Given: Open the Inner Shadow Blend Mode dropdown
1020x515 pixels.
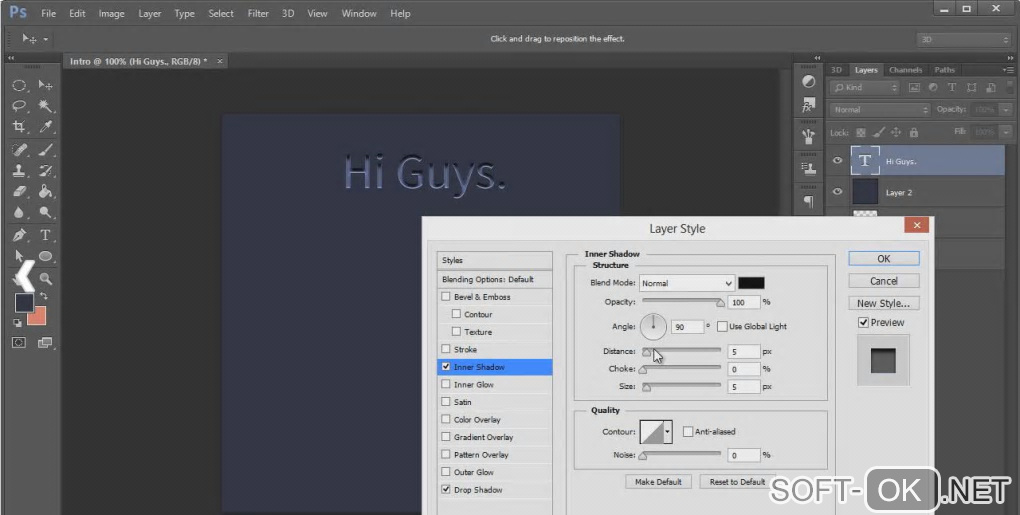Looking at the screenshot, I should (687, 283).
